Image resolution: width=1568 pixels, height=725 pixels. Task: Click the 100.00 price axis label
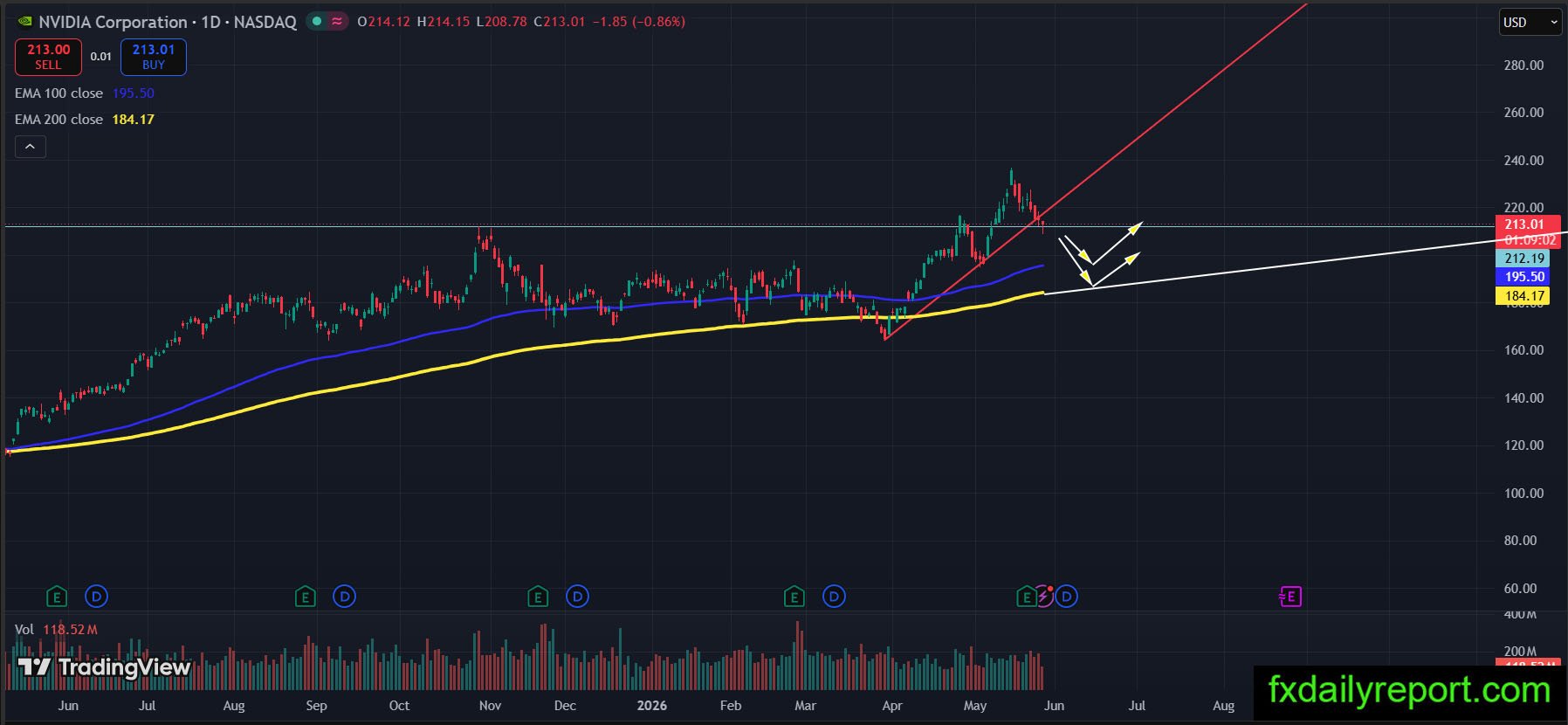[1523, 494]
